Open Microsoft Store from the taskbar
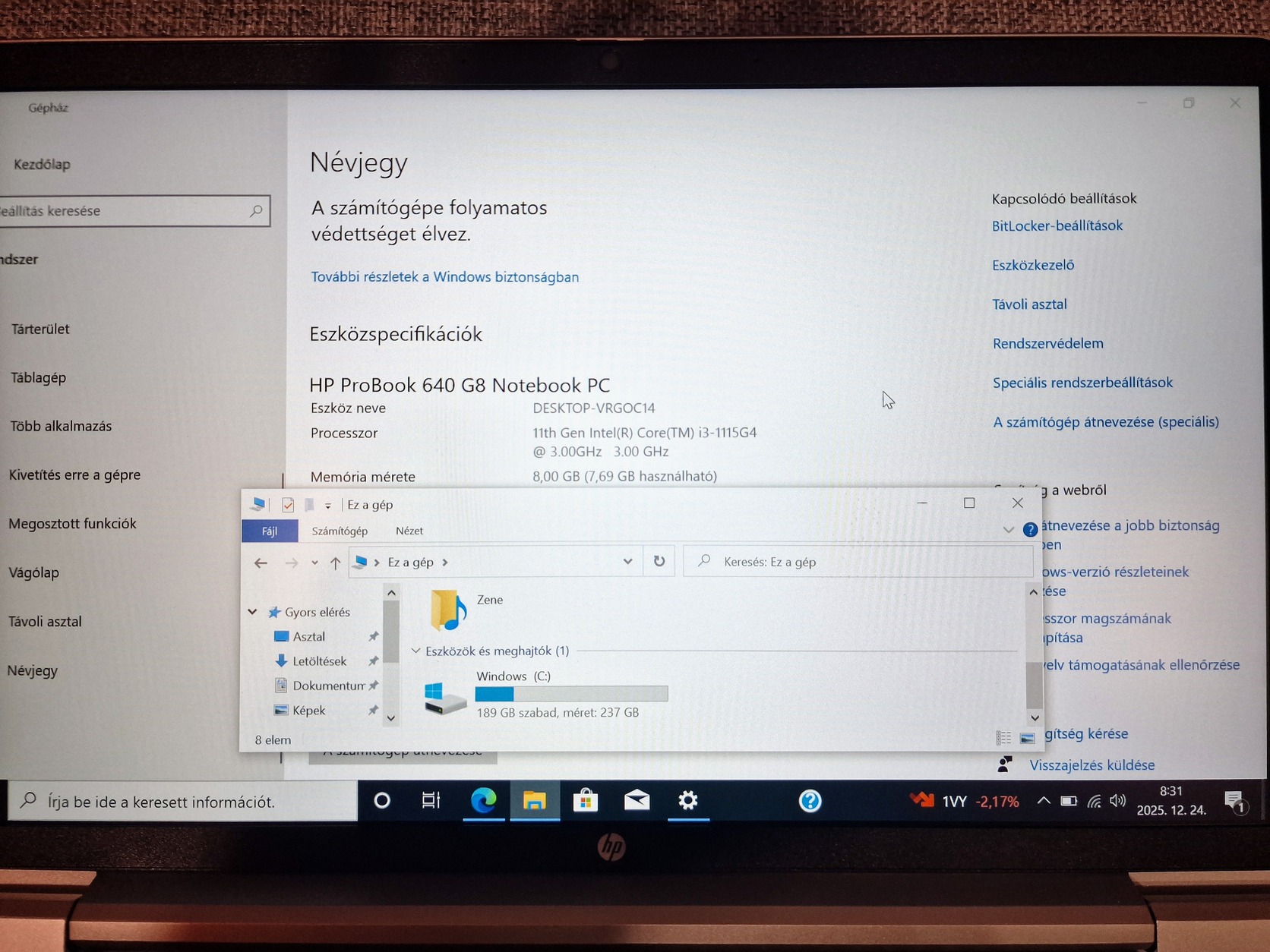1270x952 pixels. (x=586, y=801)
